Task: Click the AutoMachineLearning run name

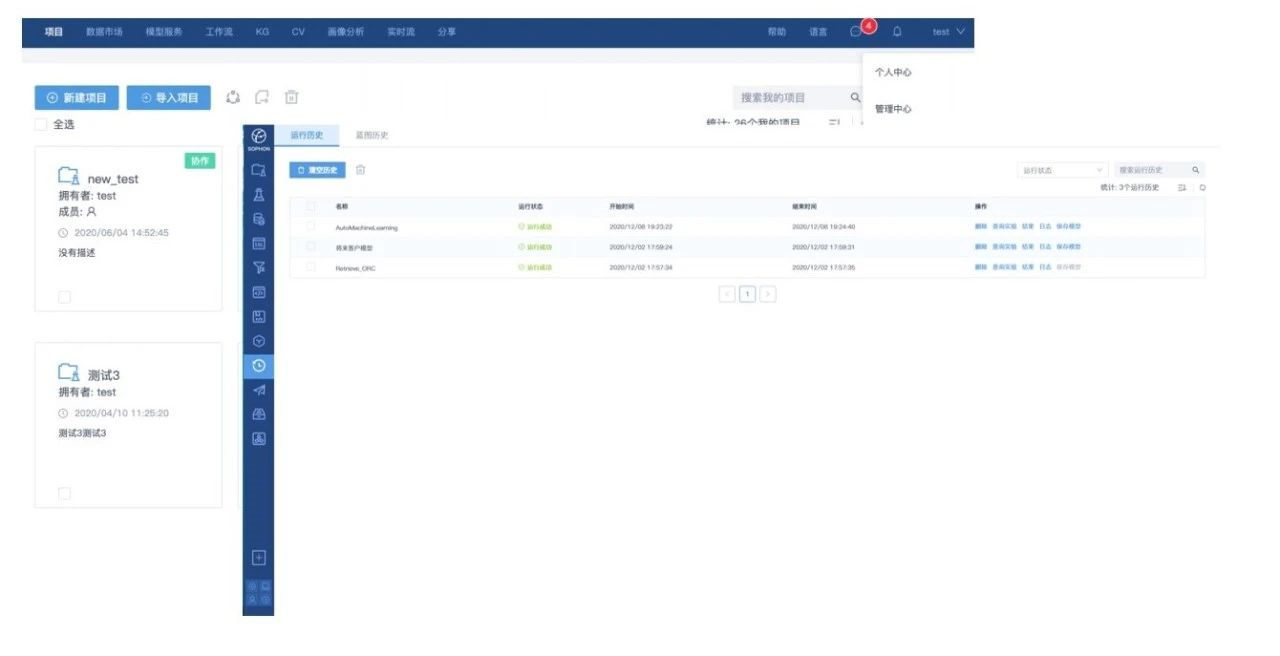Action: pyautogui.click(x=366, y=227)
